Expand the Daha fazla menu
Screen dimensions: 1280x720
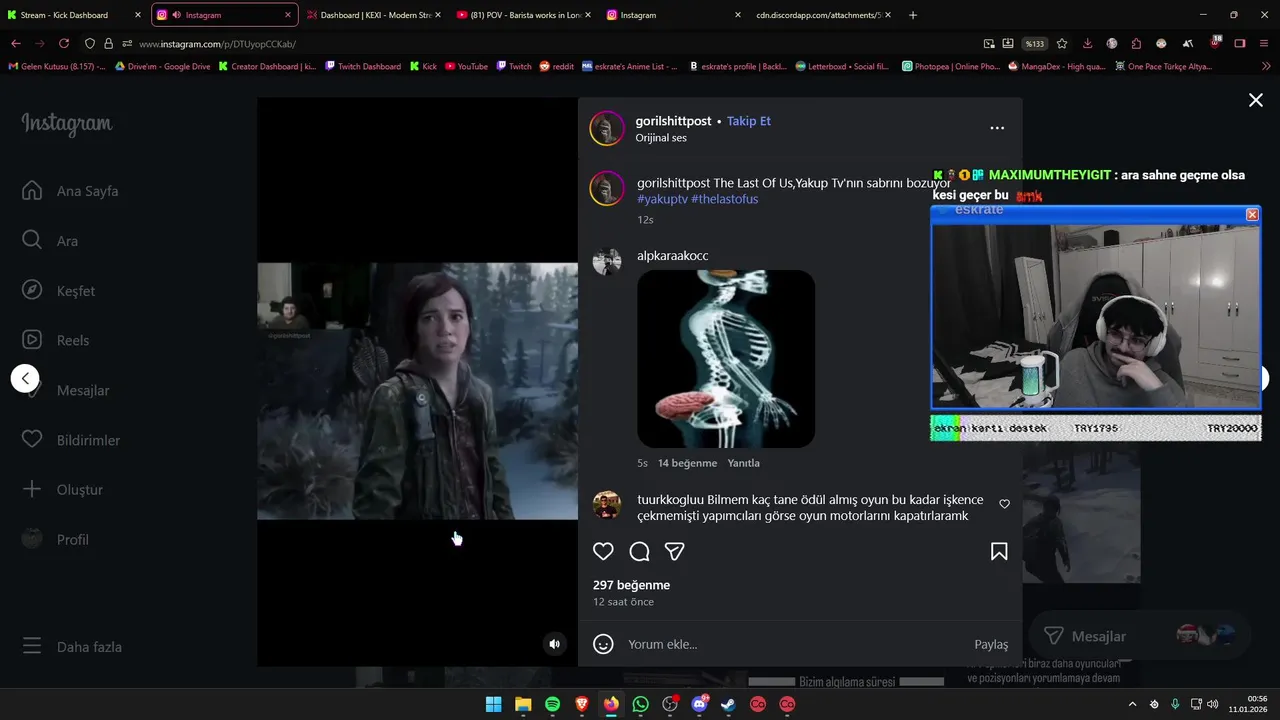coord(71,647)
